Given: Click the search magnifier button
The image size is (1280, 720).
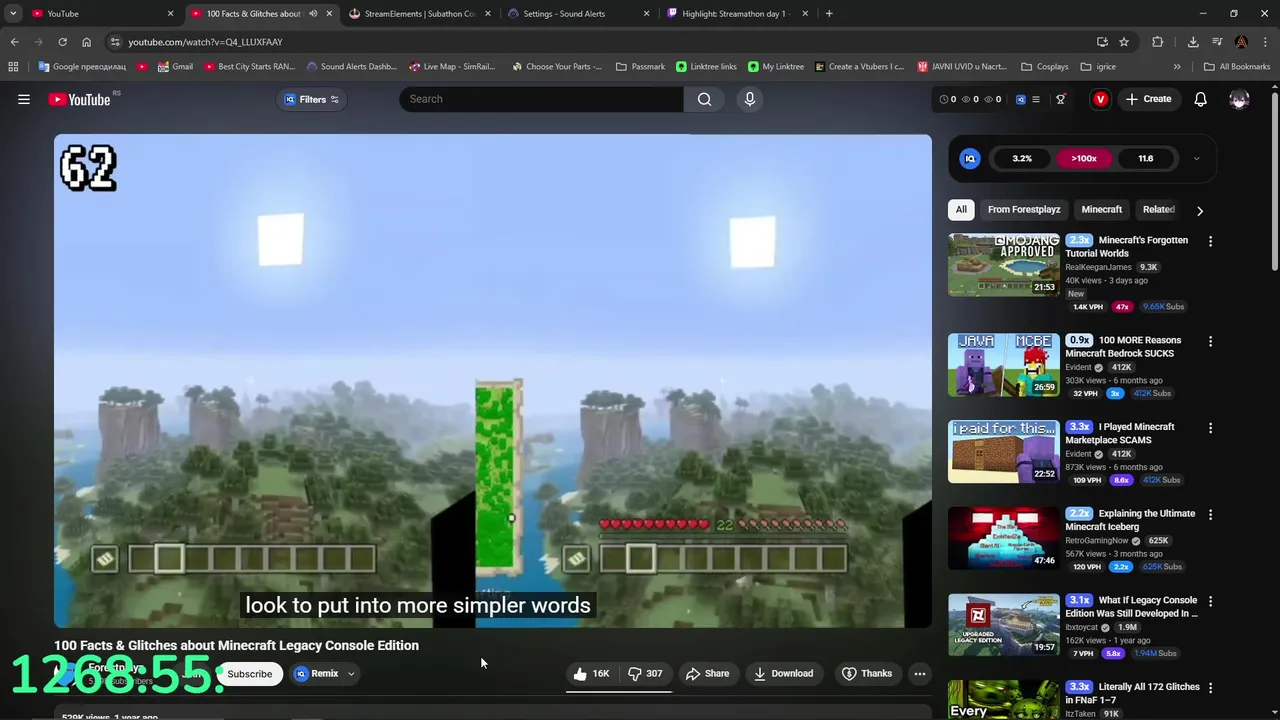Looking at the screenshot, I should click(705, 99).
